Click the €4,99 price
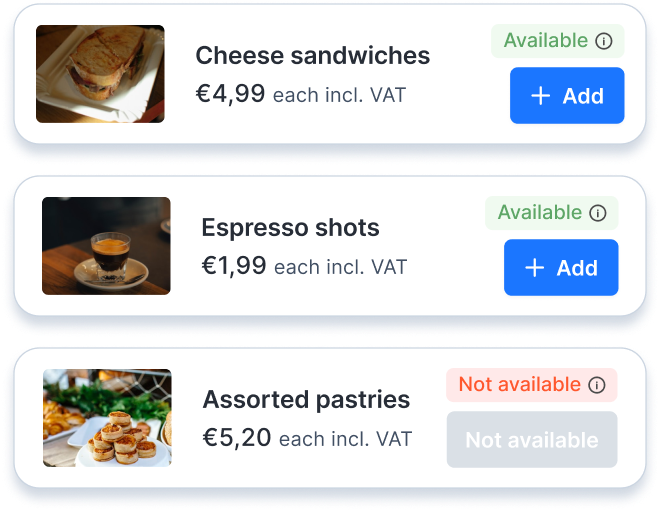The height and width of the screenshot is (510, 659). (x=230, y=94)
